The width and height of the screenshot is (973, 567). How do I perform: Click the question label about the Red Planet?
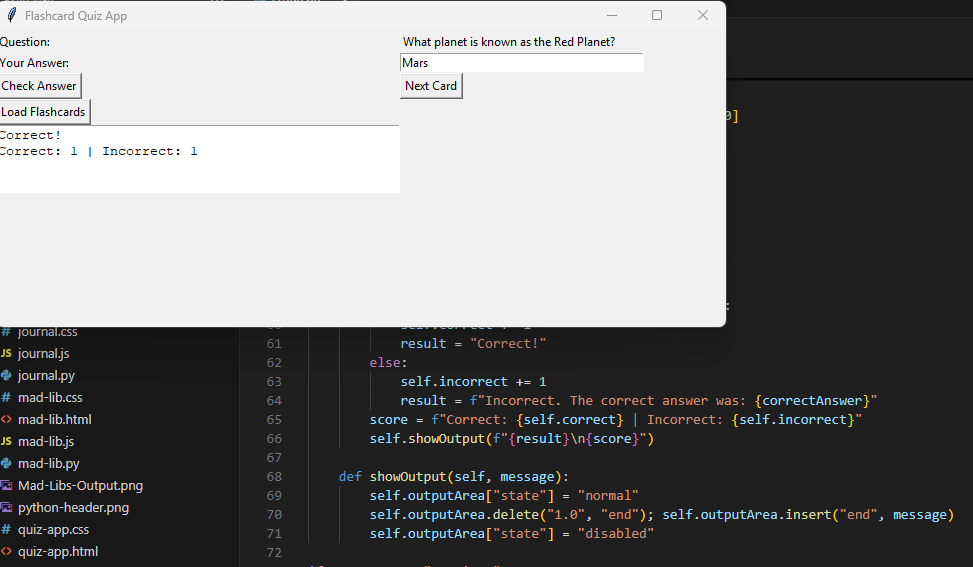click(x=509, y=42)
